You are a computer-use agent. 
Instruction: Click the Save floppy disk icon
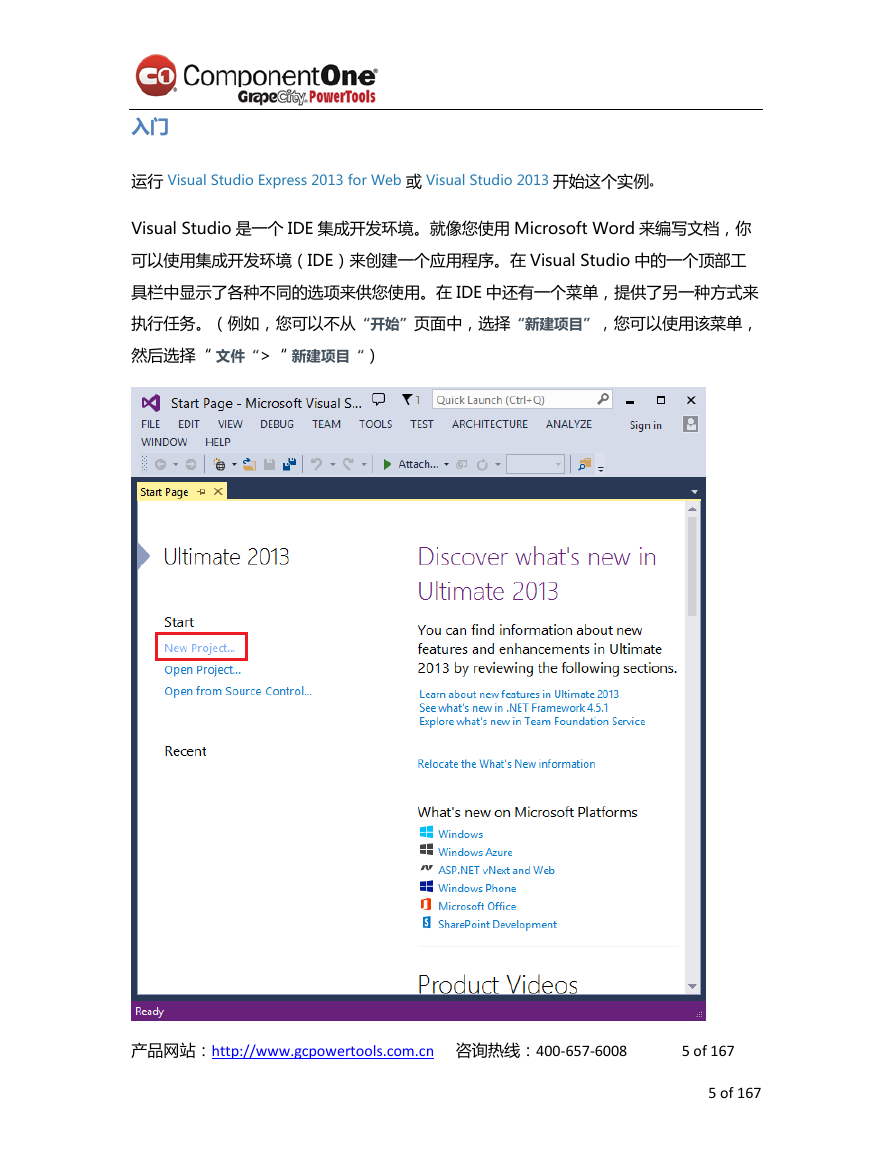click(270, 464)
